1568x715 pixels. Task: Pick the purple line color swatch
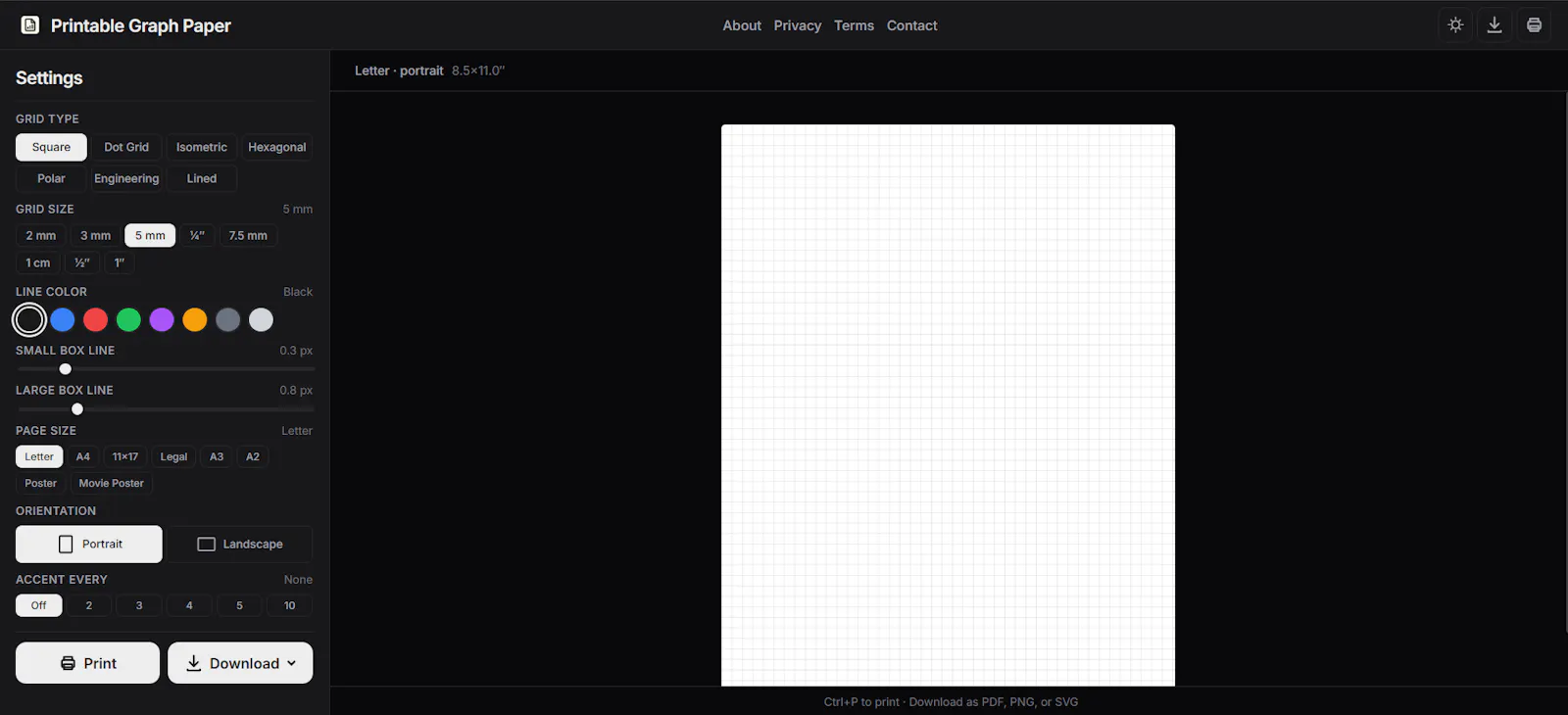[162, 319]
